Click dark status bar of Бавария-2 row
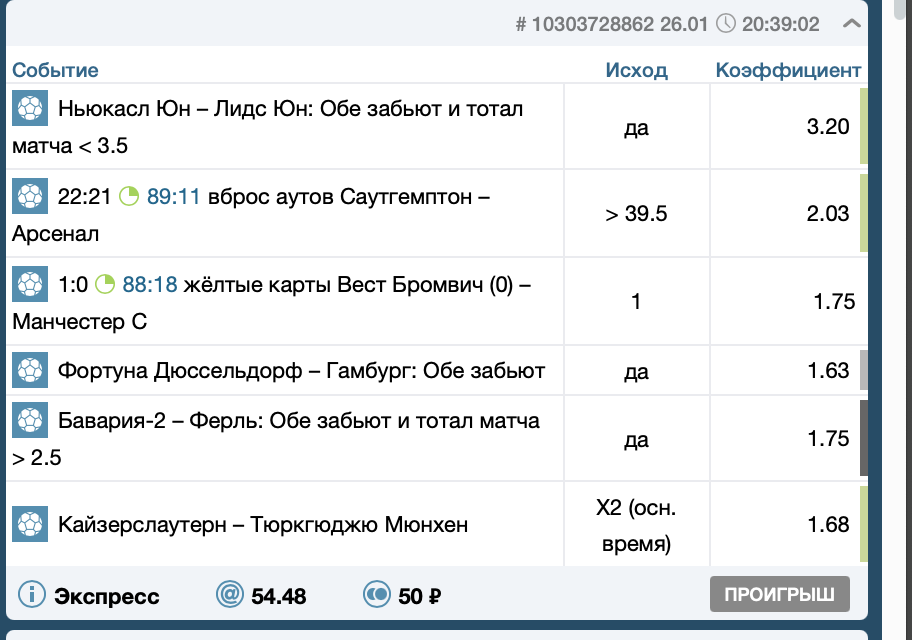912x640 pixels. 864,438
